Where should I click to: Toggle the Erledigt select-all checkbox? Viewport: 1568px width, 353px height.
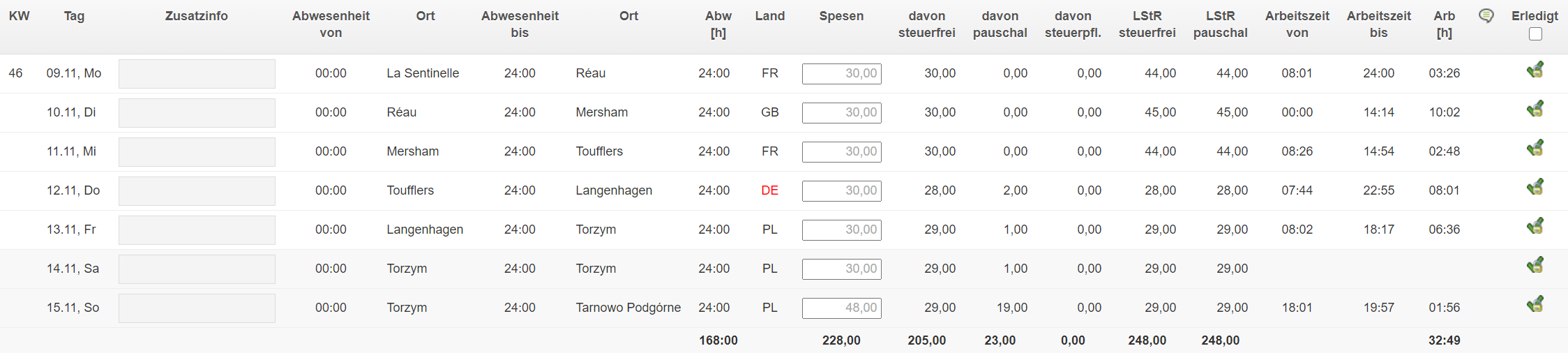click(1535, 33)
